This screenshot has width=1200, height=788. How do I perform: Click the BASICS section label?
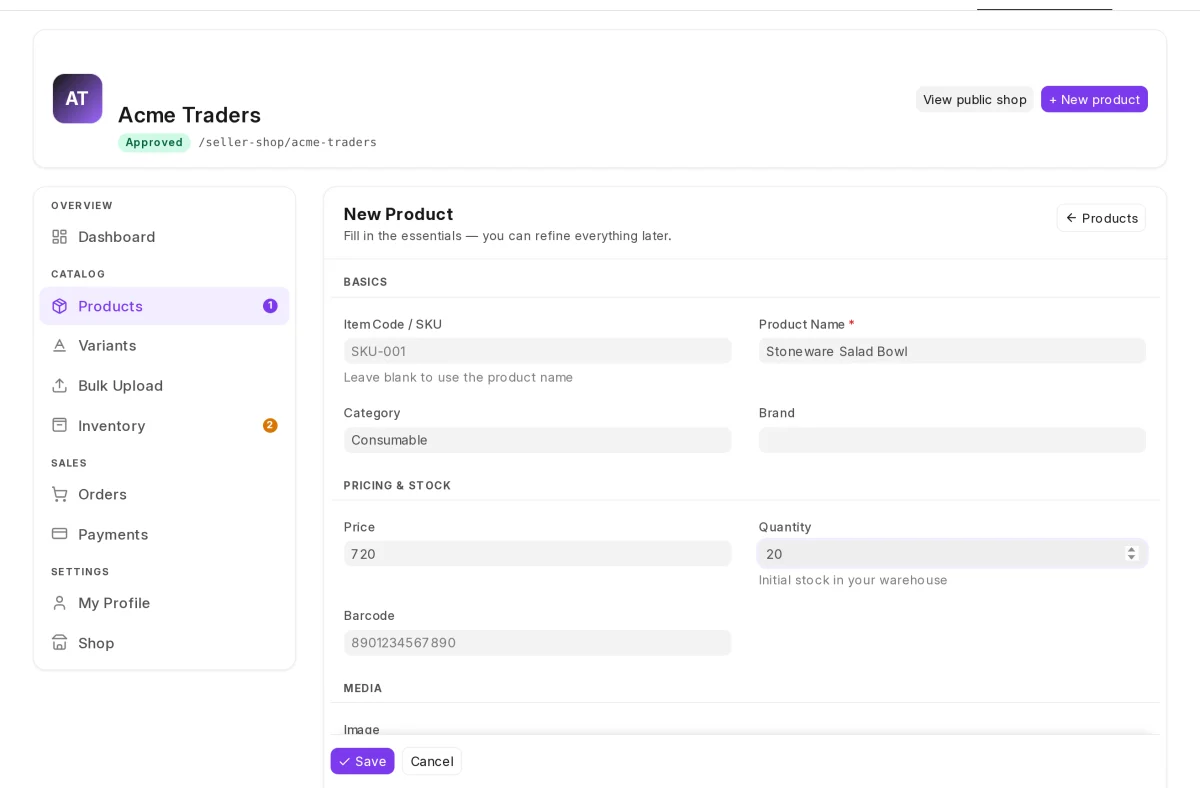tap(365, 282)
